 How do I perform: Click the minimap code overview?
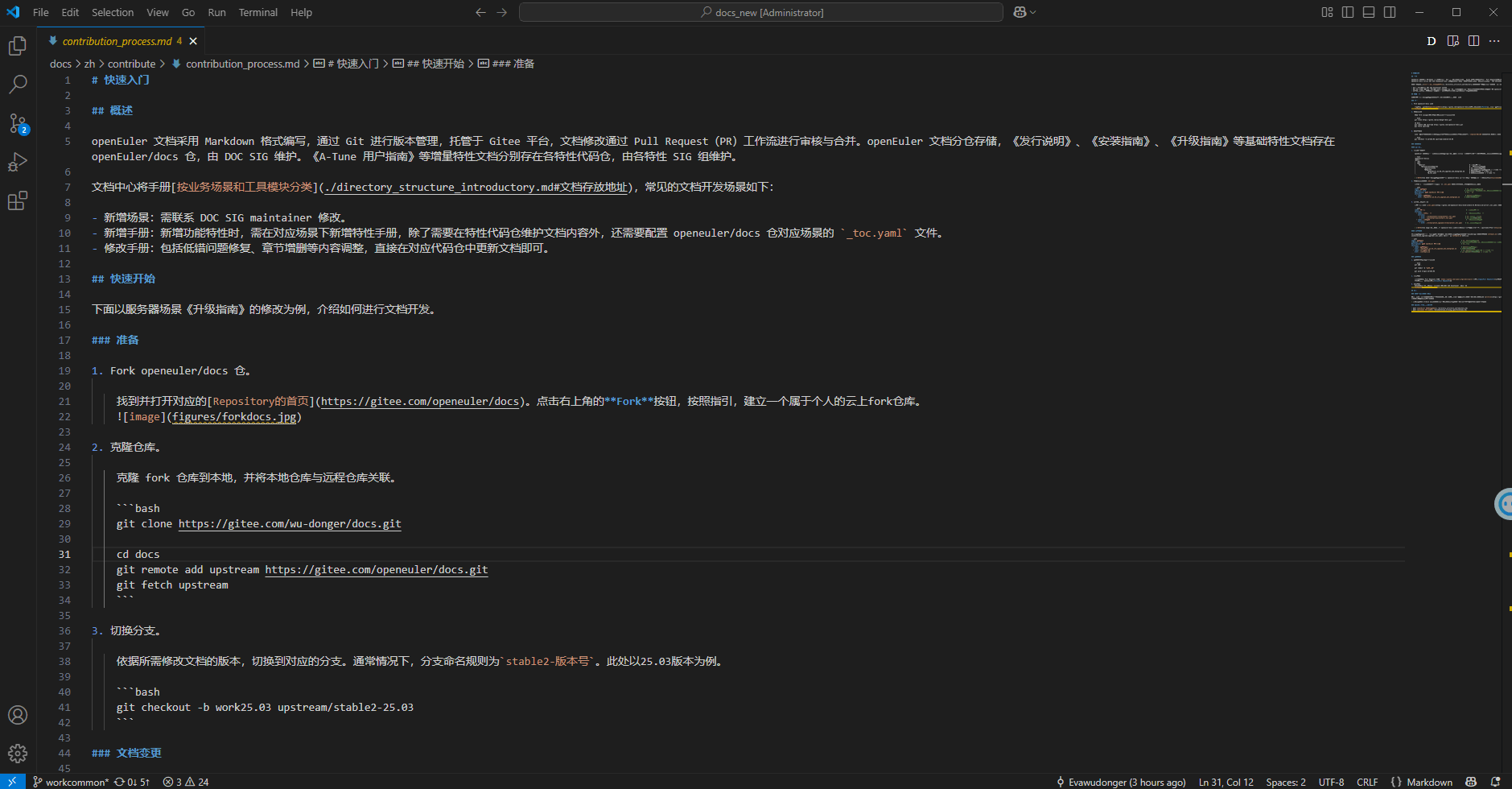pos(1456,193)
